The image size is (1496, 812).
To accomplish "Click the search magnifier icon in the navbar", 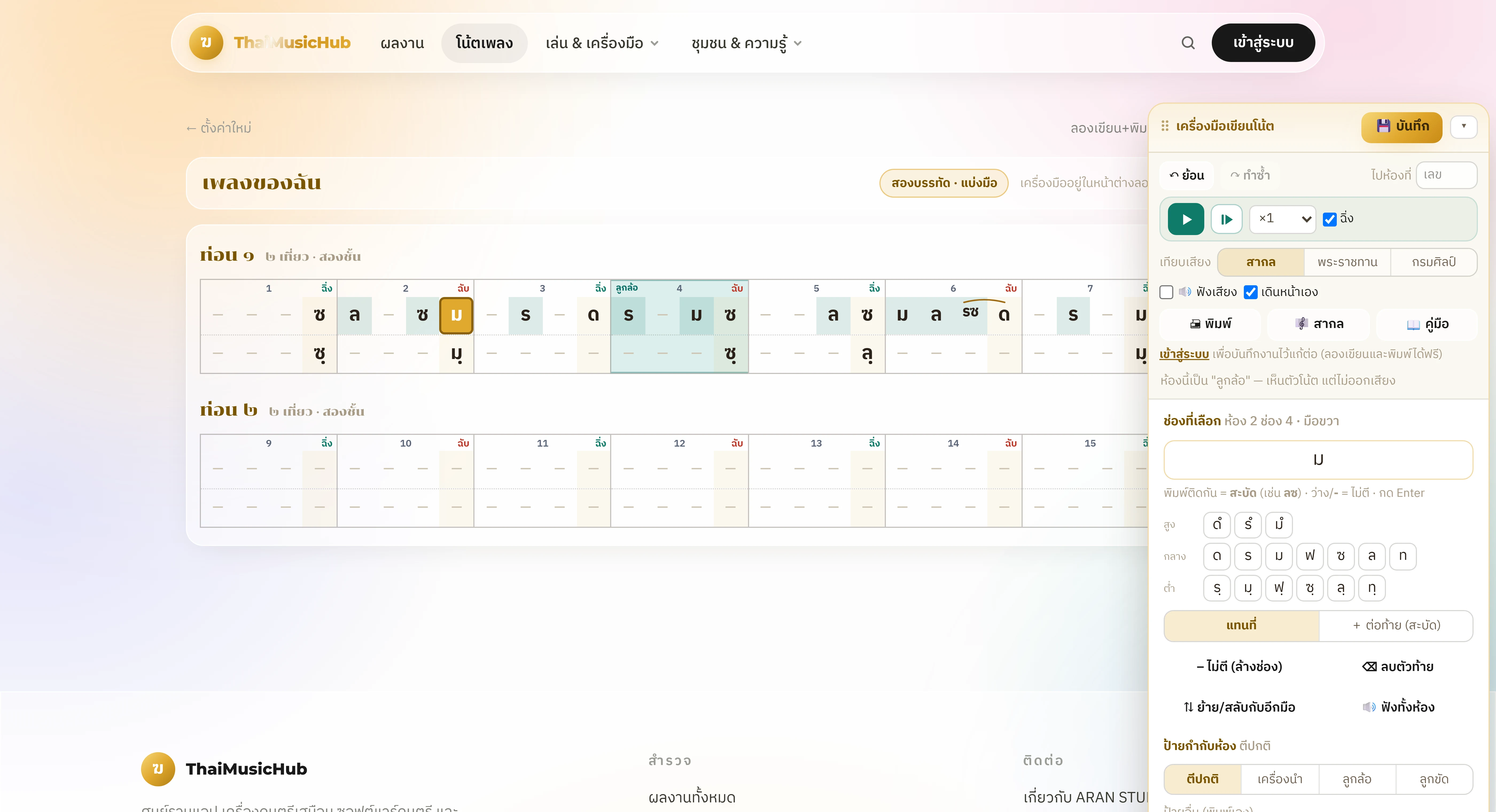I will tap(1188, 42).
